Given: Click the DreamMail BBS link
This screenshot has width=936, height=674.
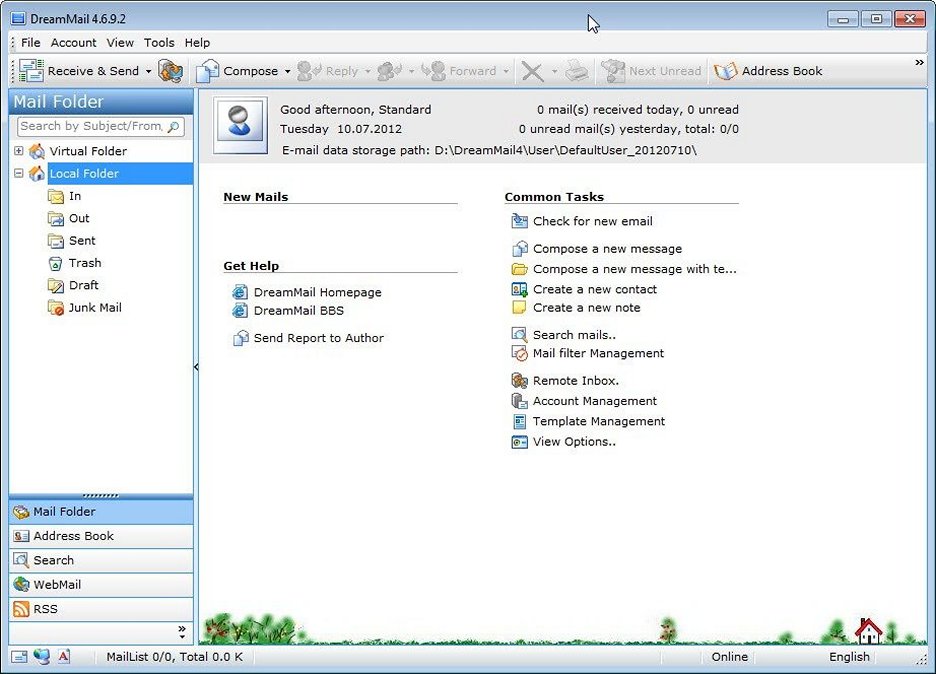Looking at the screenshot, I should (x=298, y=311).
